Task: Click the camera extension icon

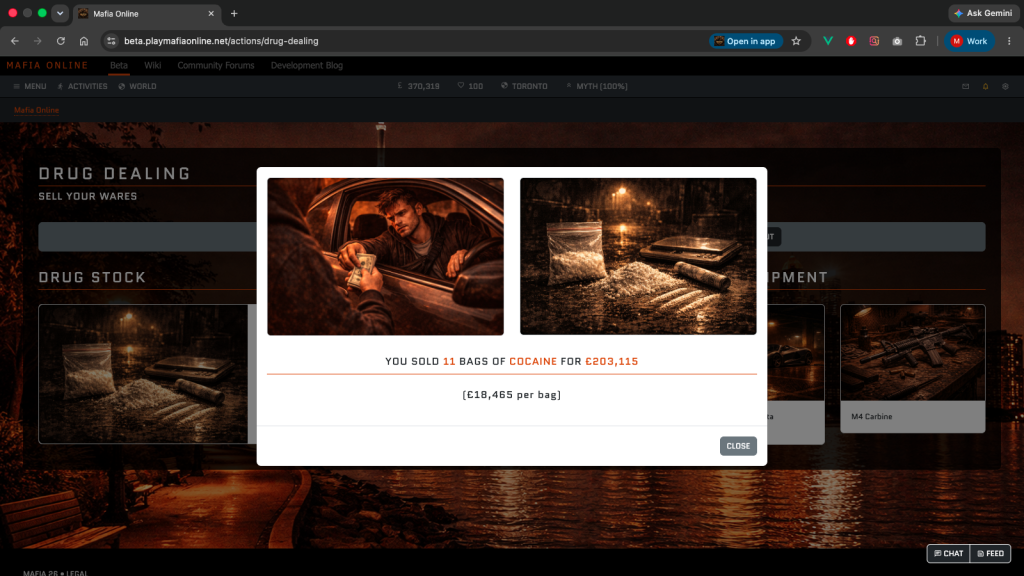Action: click(x=897, y=40)
